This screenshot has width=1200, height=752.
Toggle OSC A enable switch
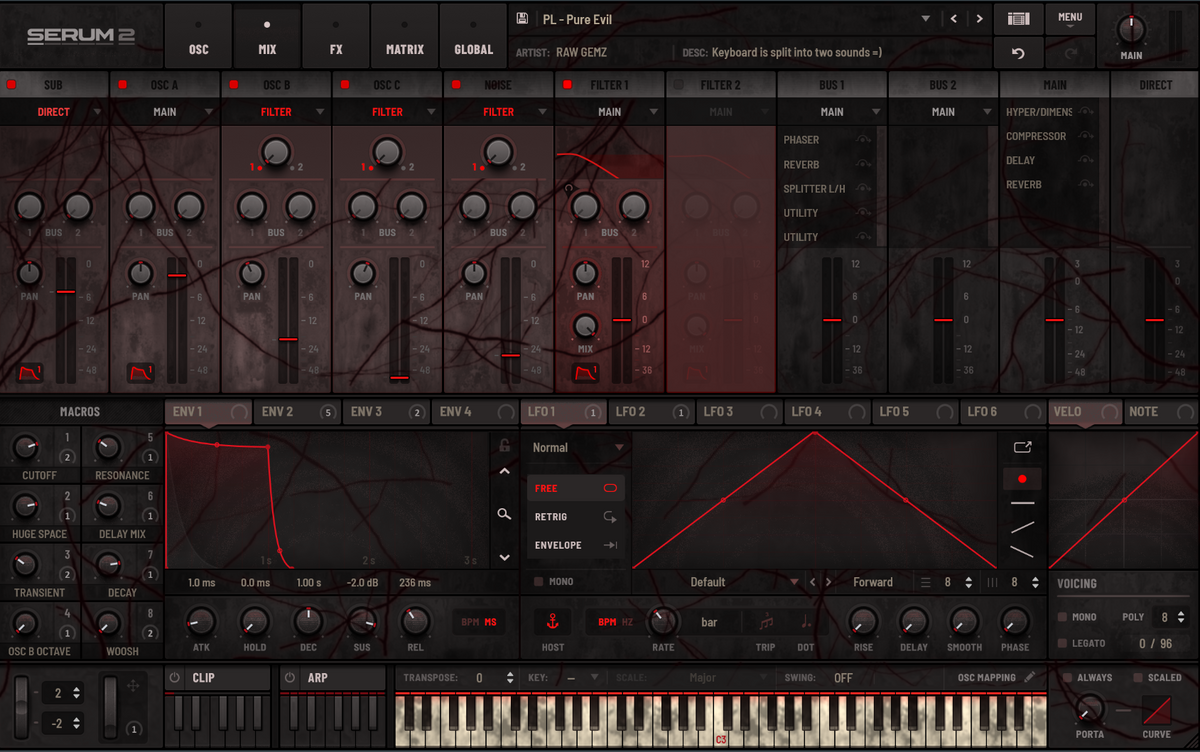coord(123,85)
